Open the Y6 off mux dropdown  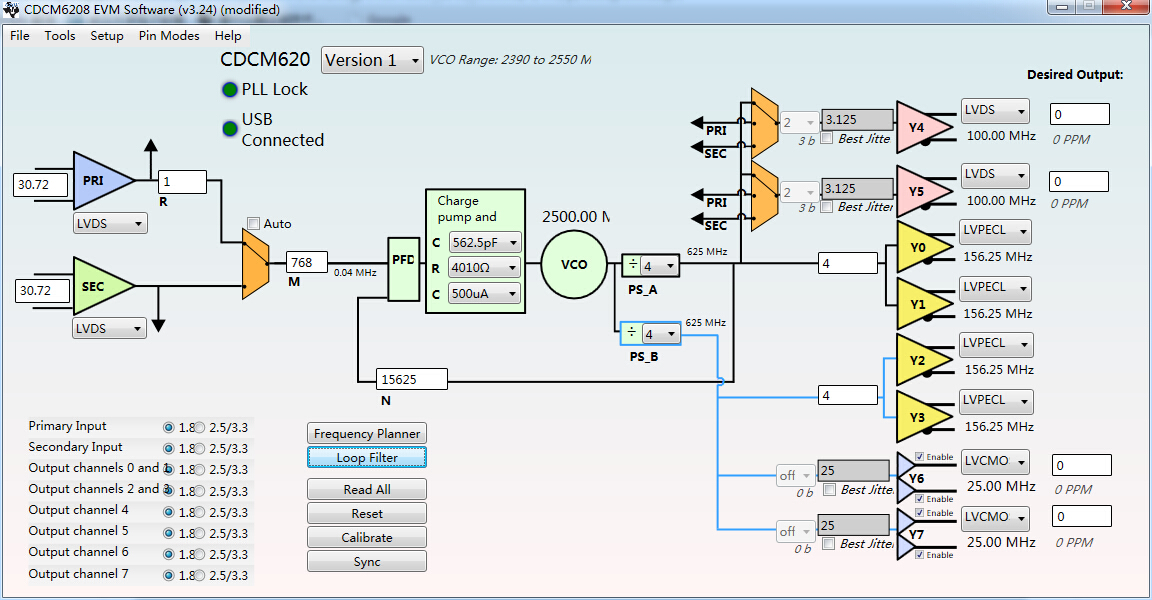click(x=796, y=475)
